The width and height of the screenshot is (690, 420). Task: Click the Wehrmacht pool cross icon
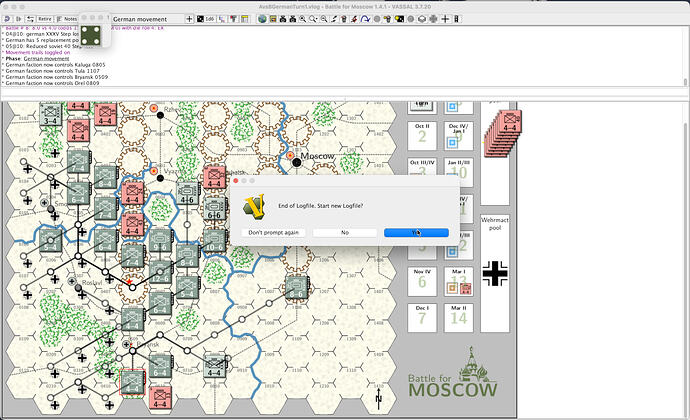[497, 272]
